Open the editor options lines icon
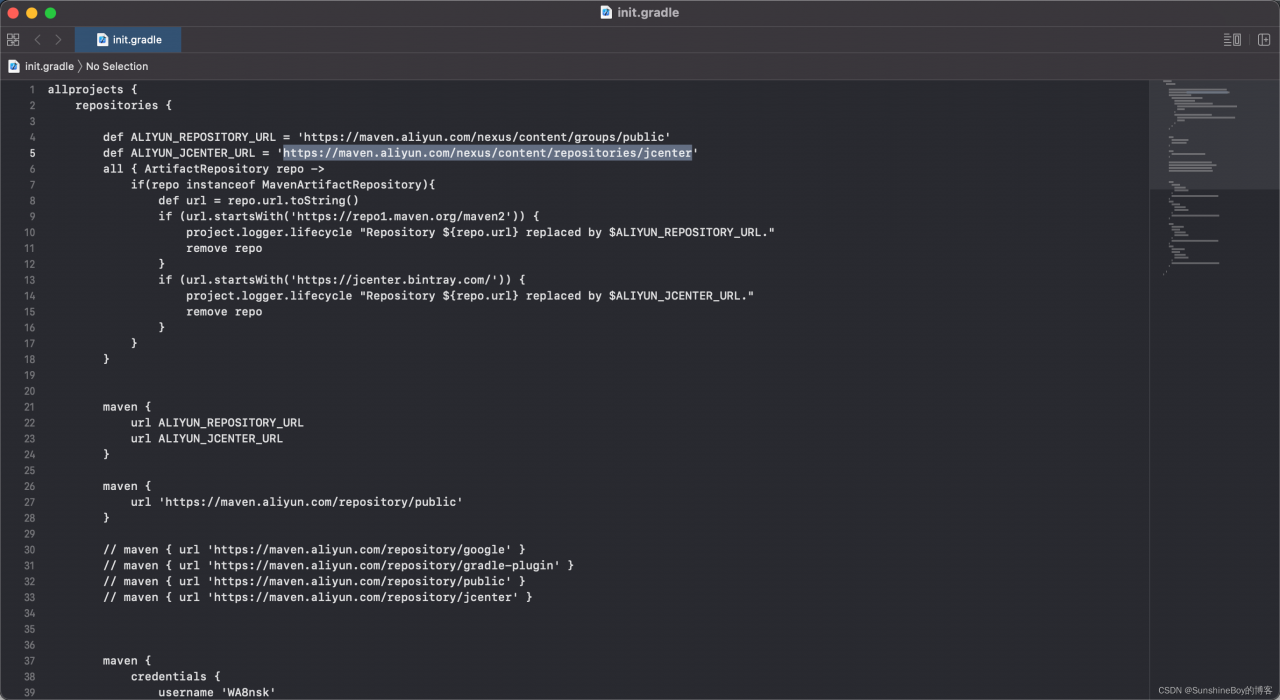The width and height of the screenshot is (1280, 700). [1232, 40]
